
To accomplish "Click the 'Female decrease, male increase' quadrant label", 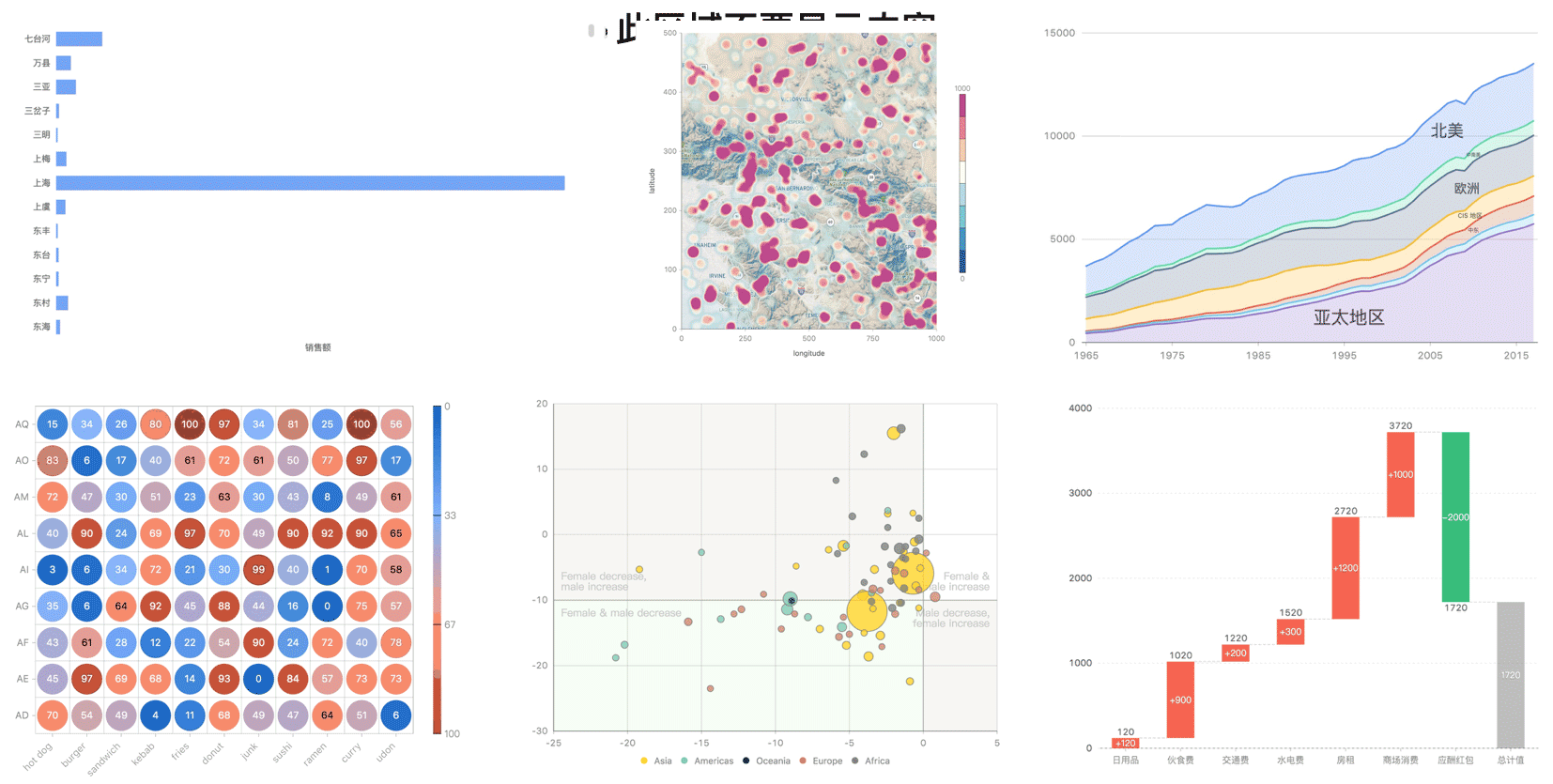I will (x=604, y=581).
